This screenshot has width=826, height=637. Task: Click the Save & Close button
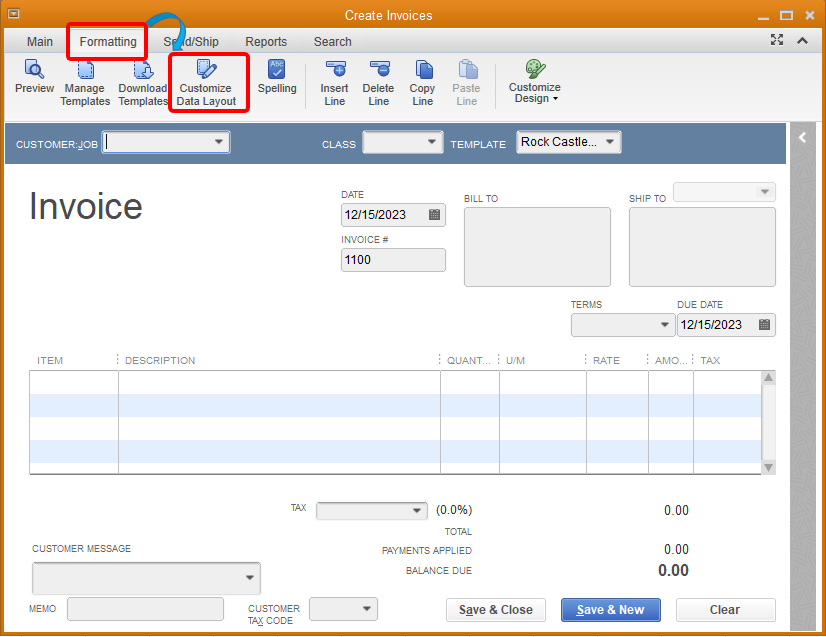tap(495, 609)
